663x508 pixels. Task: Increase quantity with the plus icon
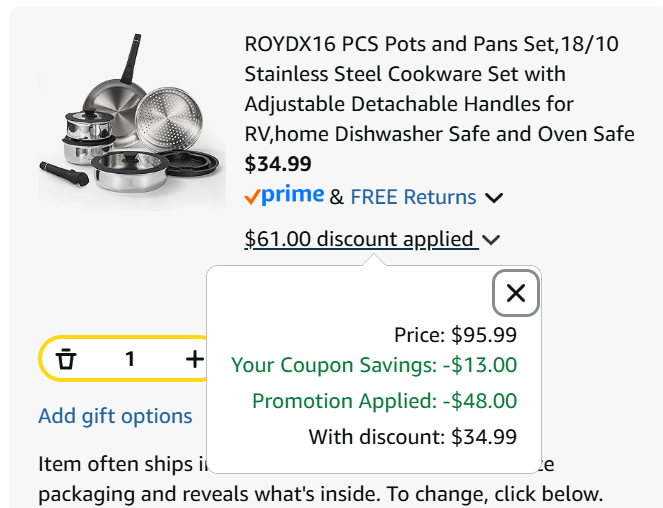(194, 359)
